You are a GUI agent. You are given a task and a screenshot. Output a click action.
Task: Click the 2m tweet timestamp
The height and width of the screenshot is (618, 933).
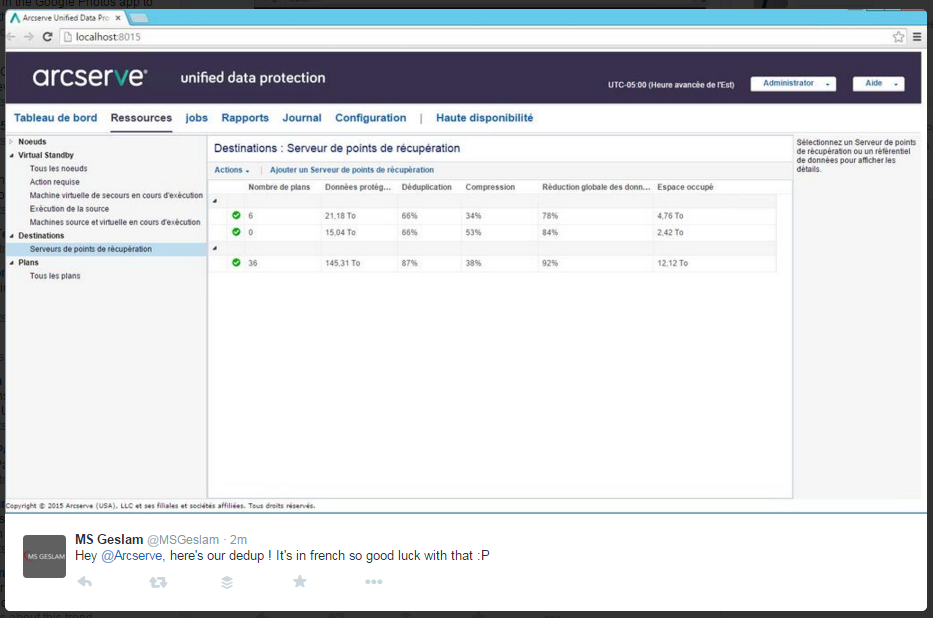point(238,539)
